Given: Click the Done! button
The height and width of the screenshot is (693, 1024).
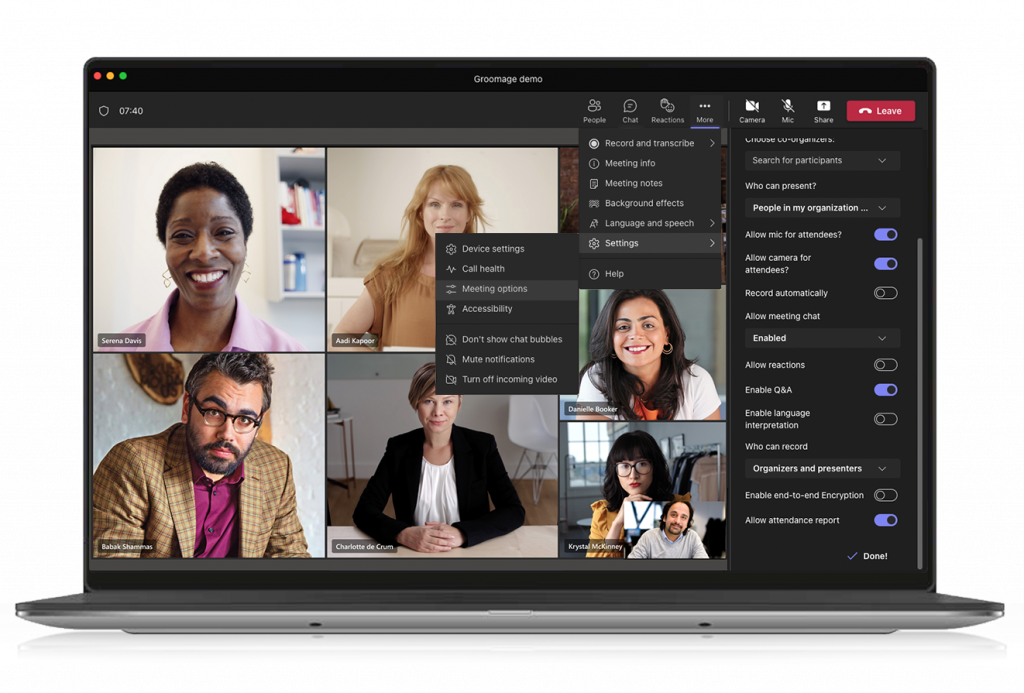Looking at the screenshot, I should click(x=867, y=556).
